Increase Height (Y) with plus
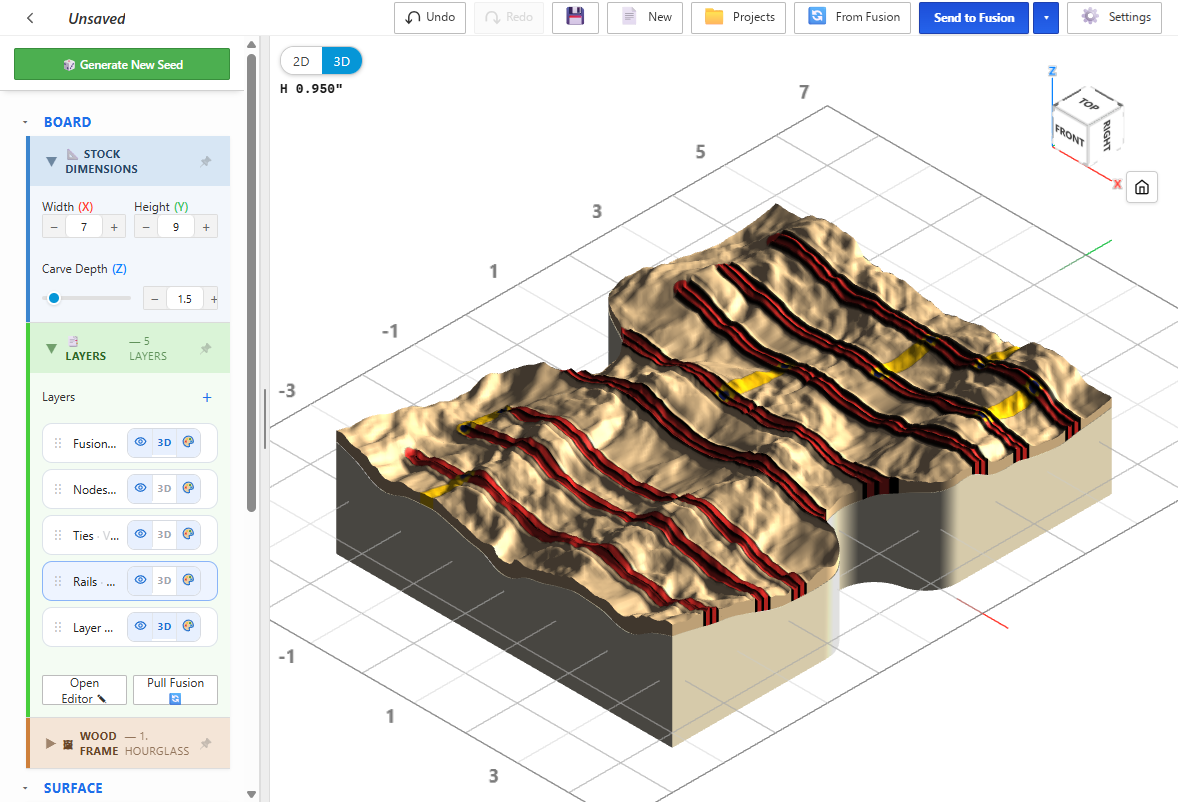The height and width of the screenshot is (802, 1178). 206,227
